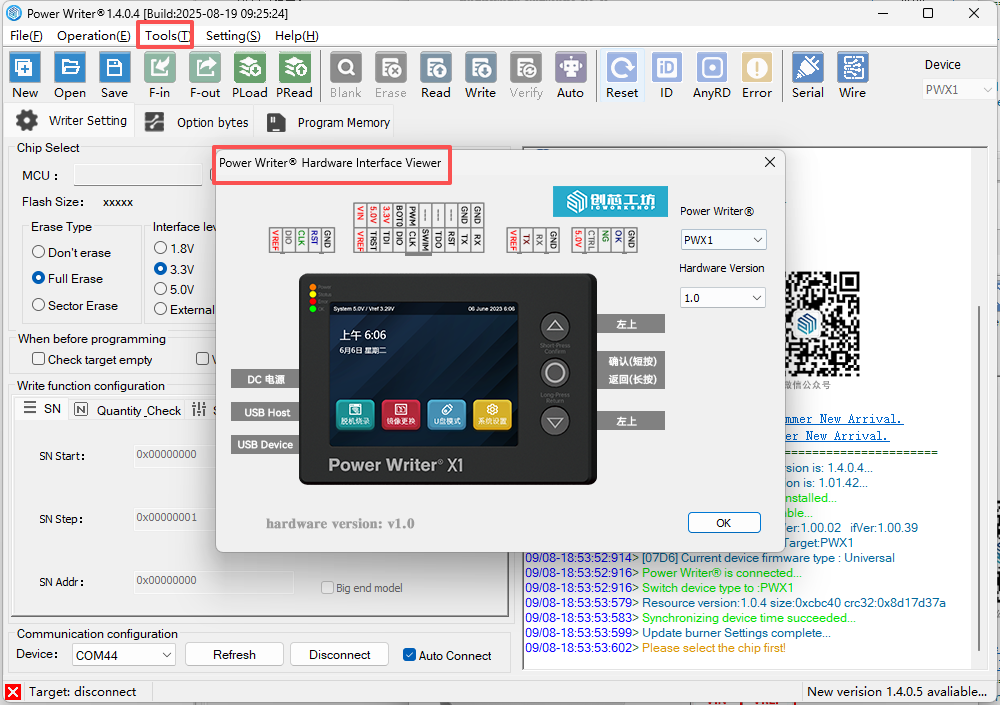Open the Operation menu
Screen dimensions: 1000x705
(x=94, y=36)
